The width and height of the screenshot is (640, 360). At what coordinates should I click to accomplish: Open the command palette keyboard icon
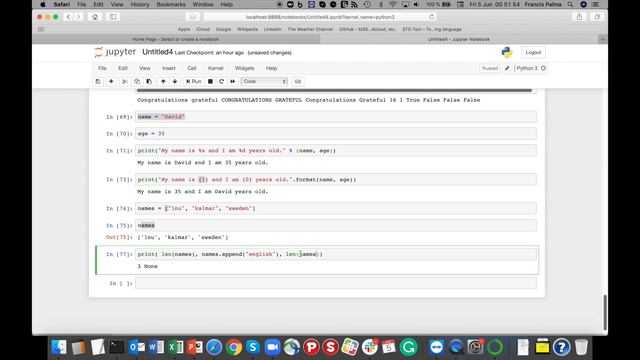click(298, 82)
